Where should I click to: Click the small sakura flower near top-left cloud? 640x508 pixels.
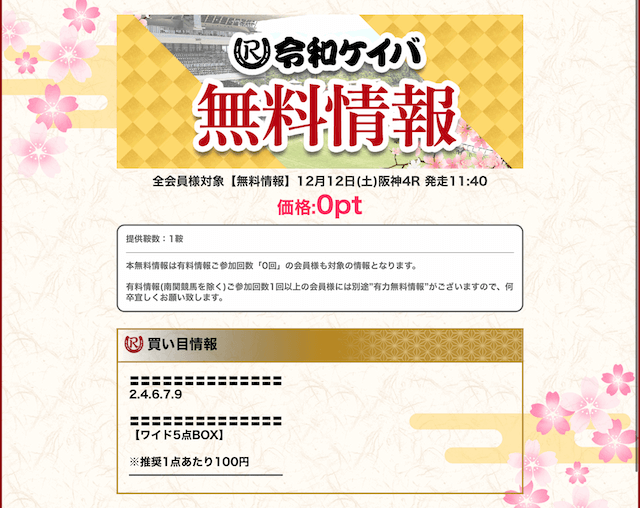[27, 63]
